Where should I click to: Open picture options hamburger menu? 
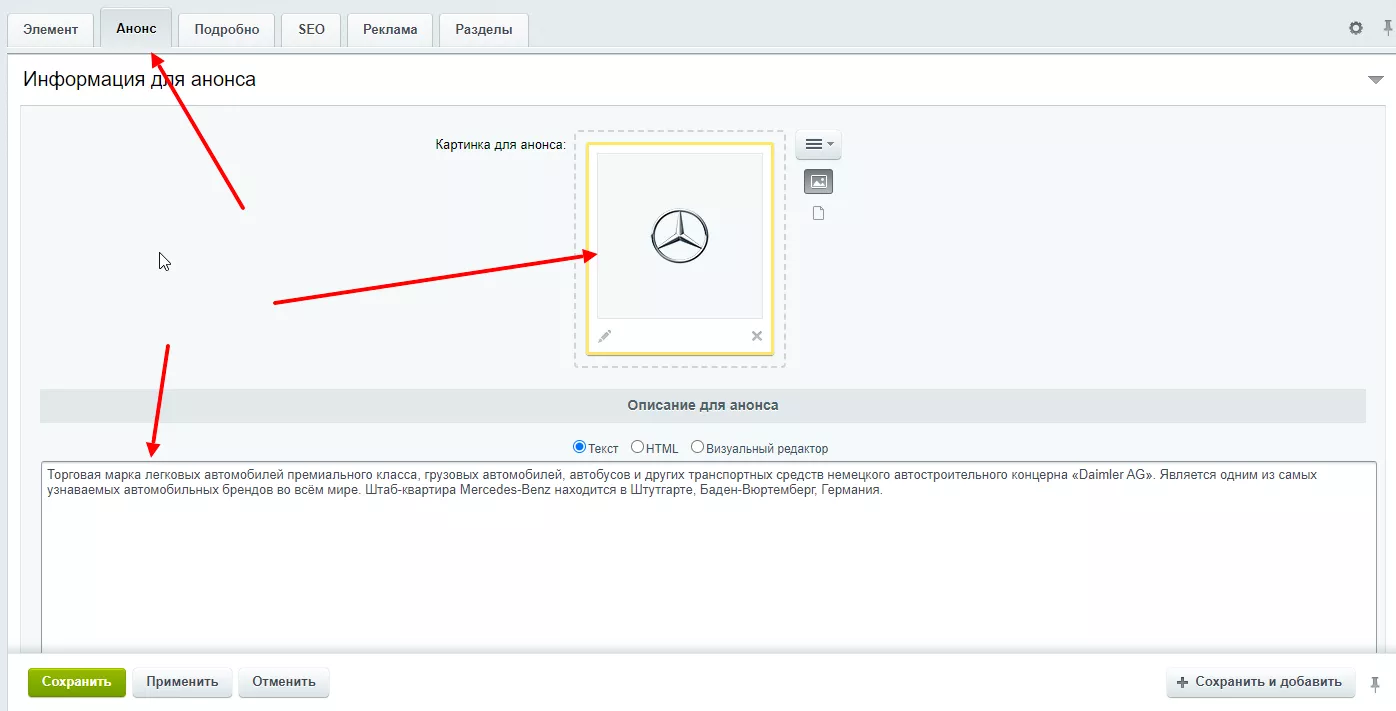tap(818, 145)
